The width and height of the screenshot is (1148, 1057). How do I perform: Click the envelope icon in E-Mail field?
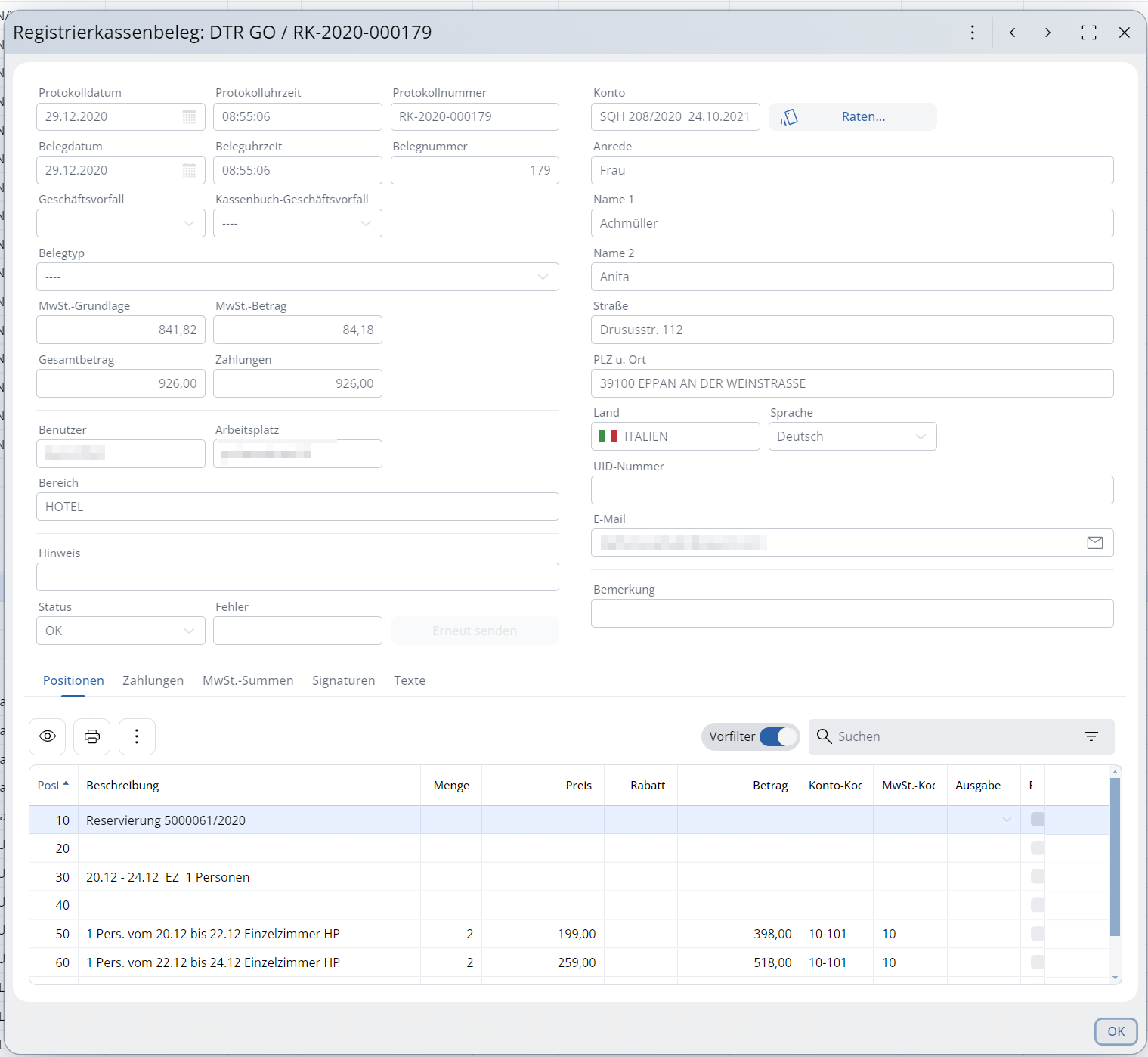click(1094, 543)
